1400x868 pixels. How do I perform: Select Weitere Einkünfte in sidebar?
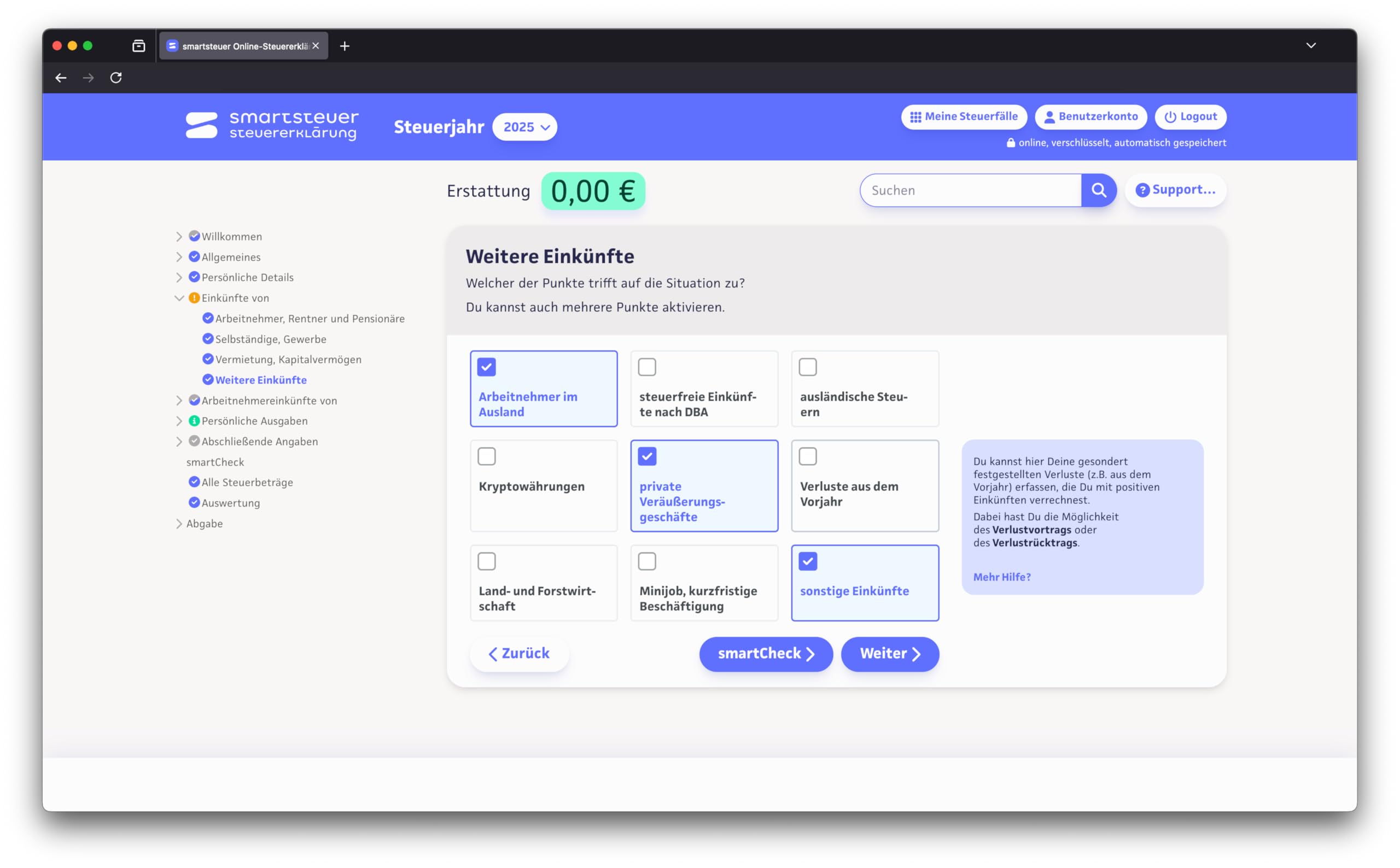coord(261,380)
